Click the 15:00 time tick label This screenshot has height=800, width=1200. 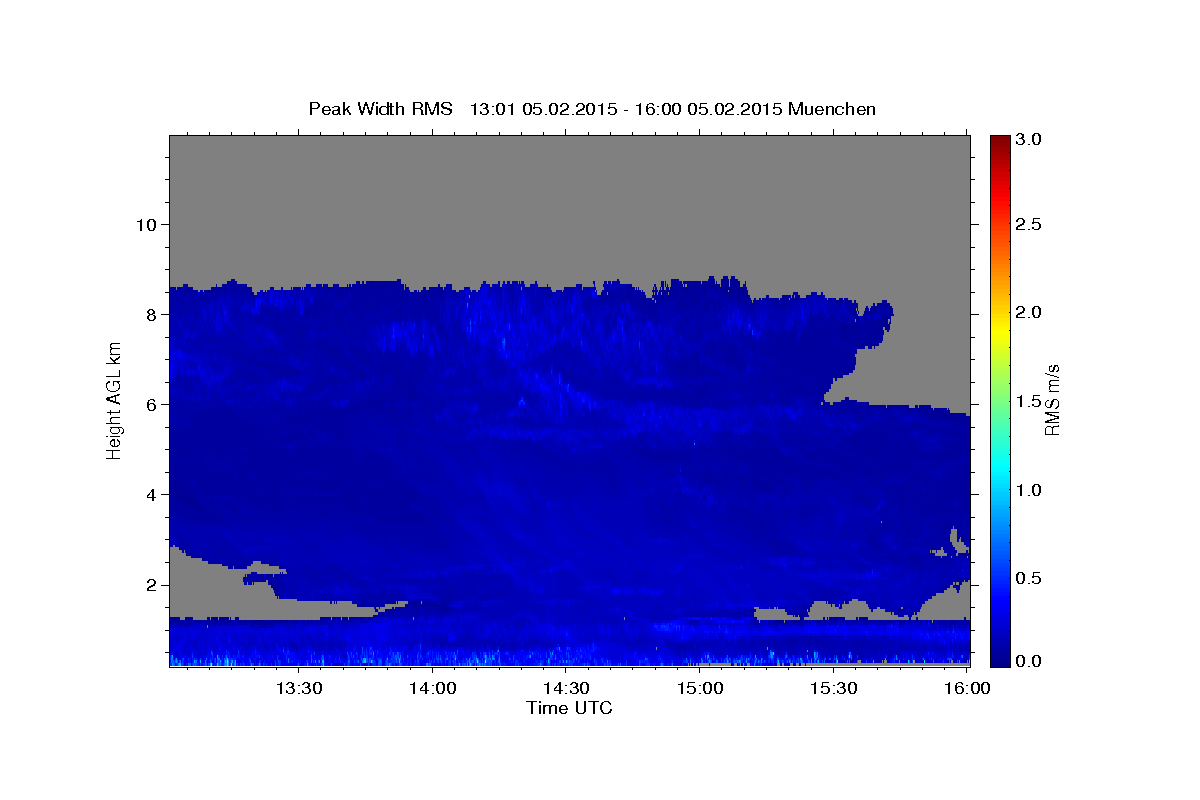pyautogui.click(x=701, y=689)
